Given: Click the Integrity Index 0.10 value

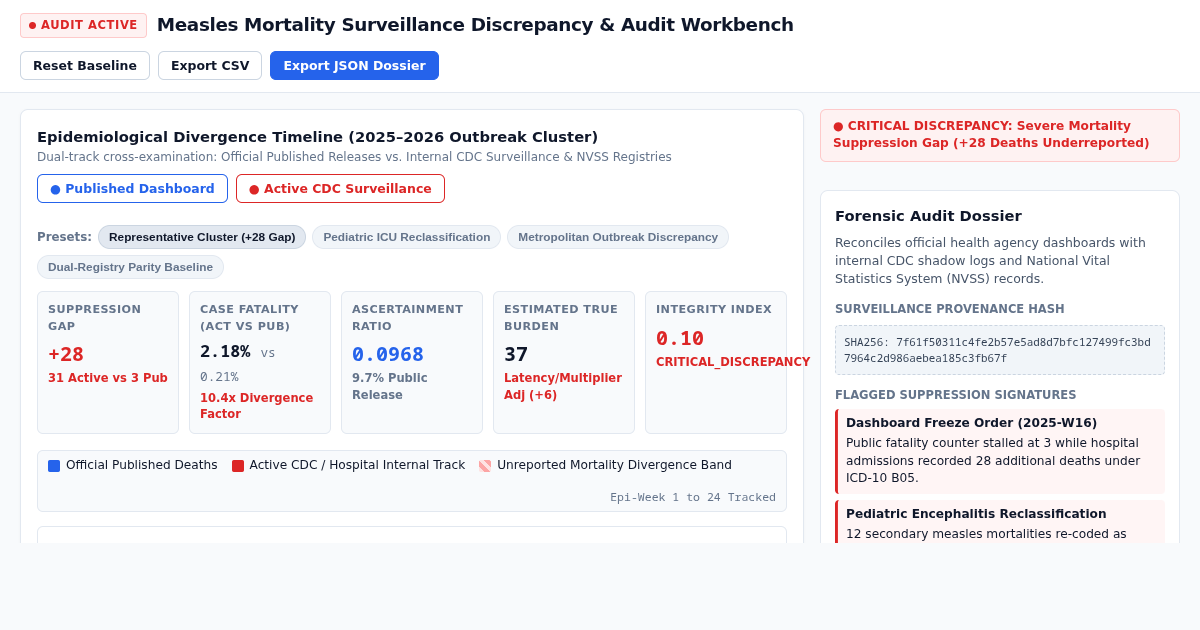Looking at the screenshot, I should pos(680,338).
